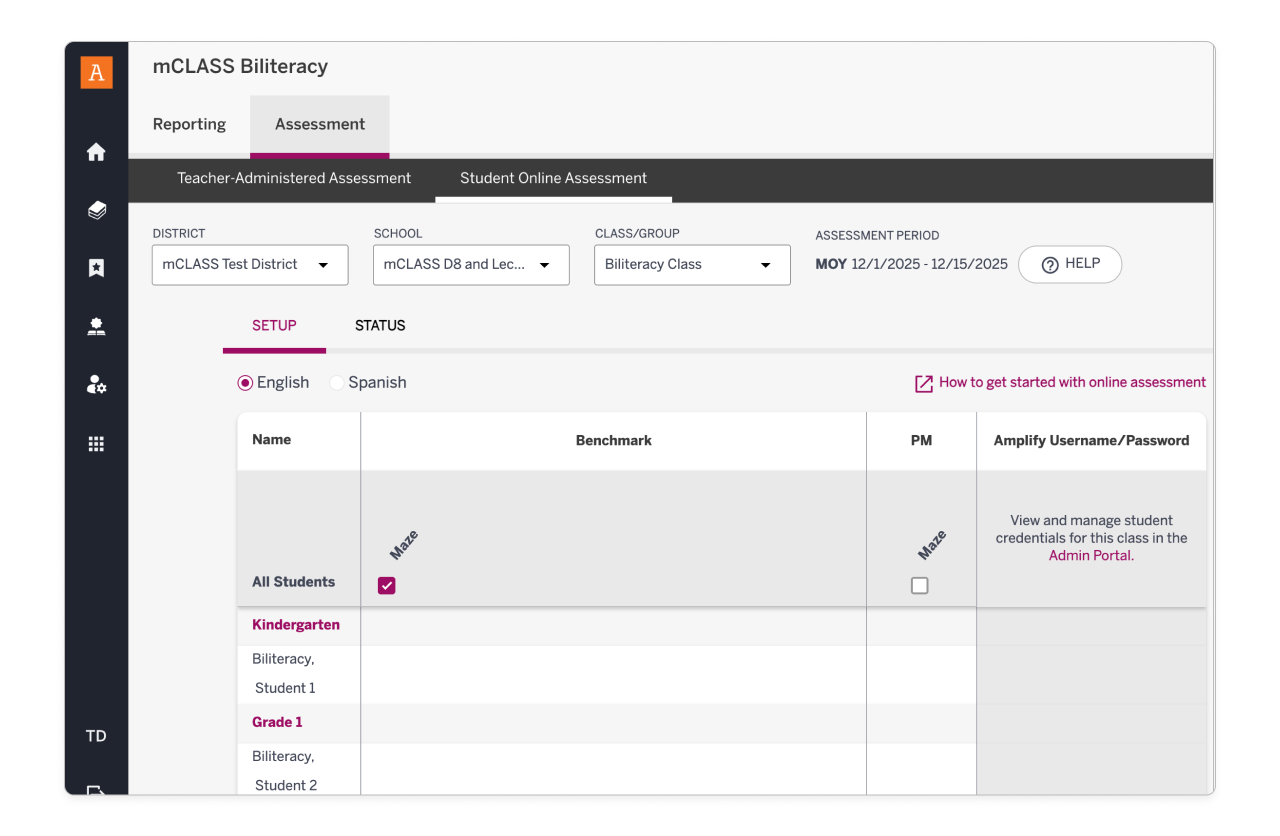
Task: Switch to the STATUS tab
Action: [380, 326]
